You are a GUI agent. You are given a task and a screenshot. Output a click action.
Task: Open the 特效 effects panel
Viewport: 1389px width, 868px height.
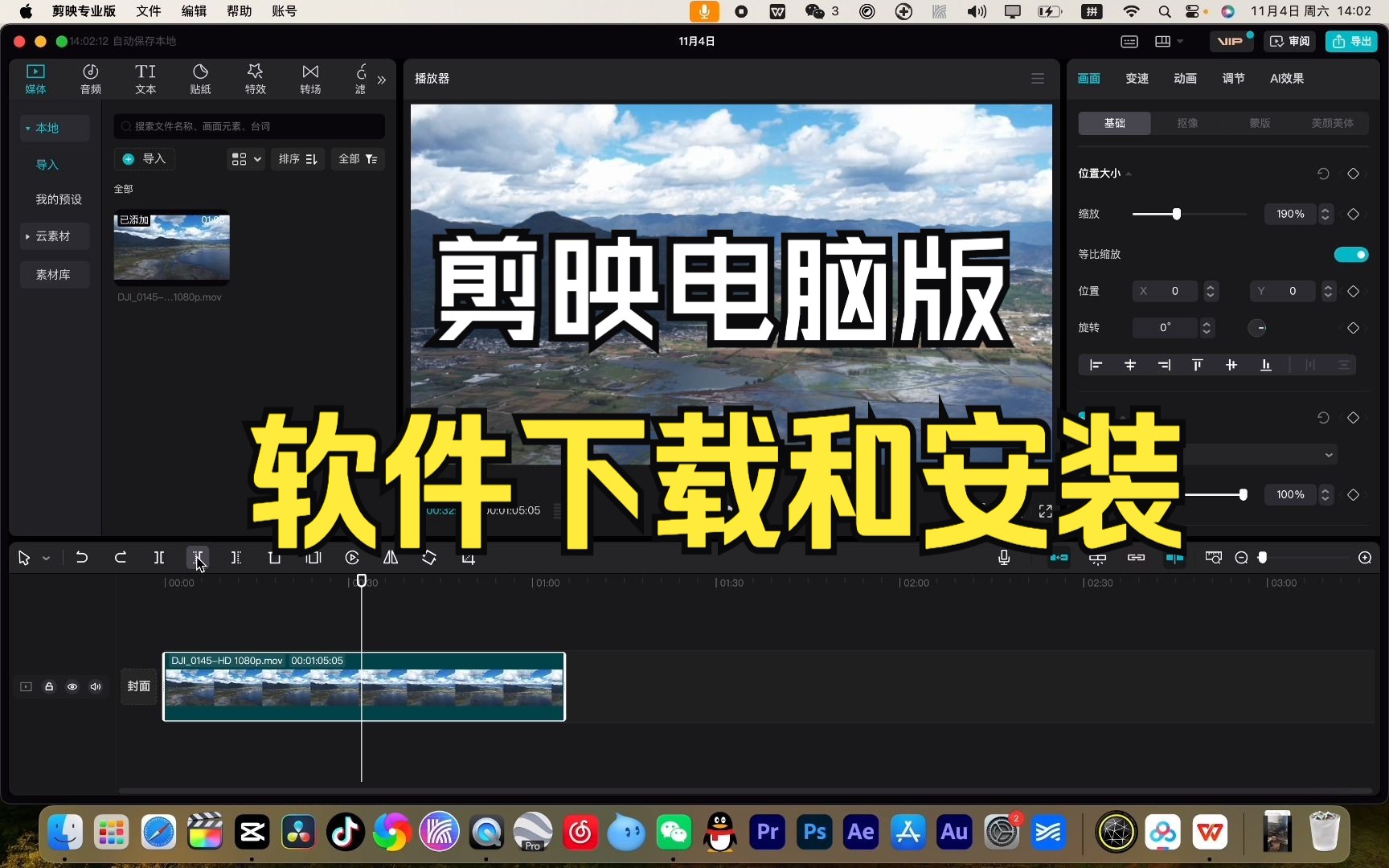click(x=256, y=79)
